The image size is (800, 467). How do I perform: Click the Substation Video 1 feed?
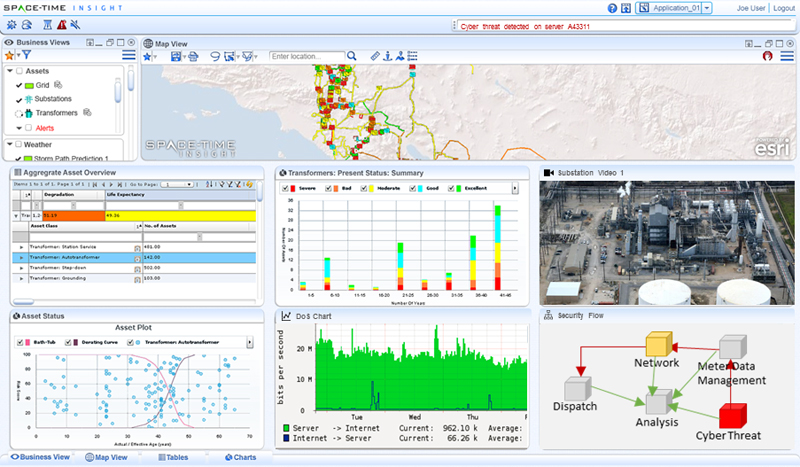(x=667, y=242)
